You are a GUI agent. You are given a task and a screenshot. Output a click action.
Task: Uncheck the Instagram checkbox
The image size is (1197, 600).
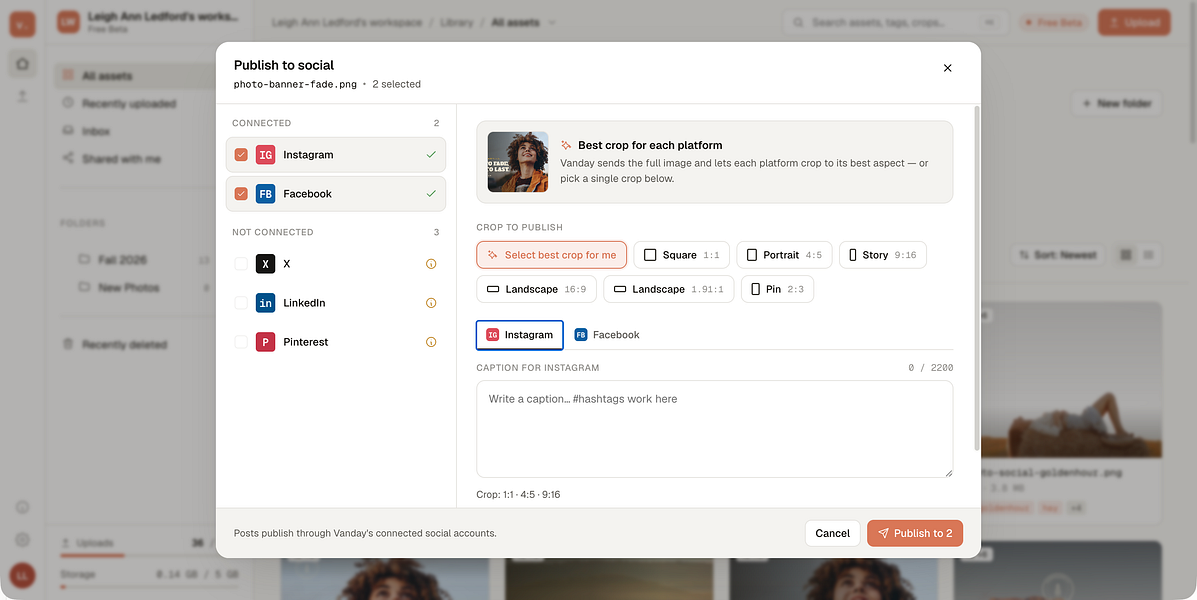coord(241,155)
